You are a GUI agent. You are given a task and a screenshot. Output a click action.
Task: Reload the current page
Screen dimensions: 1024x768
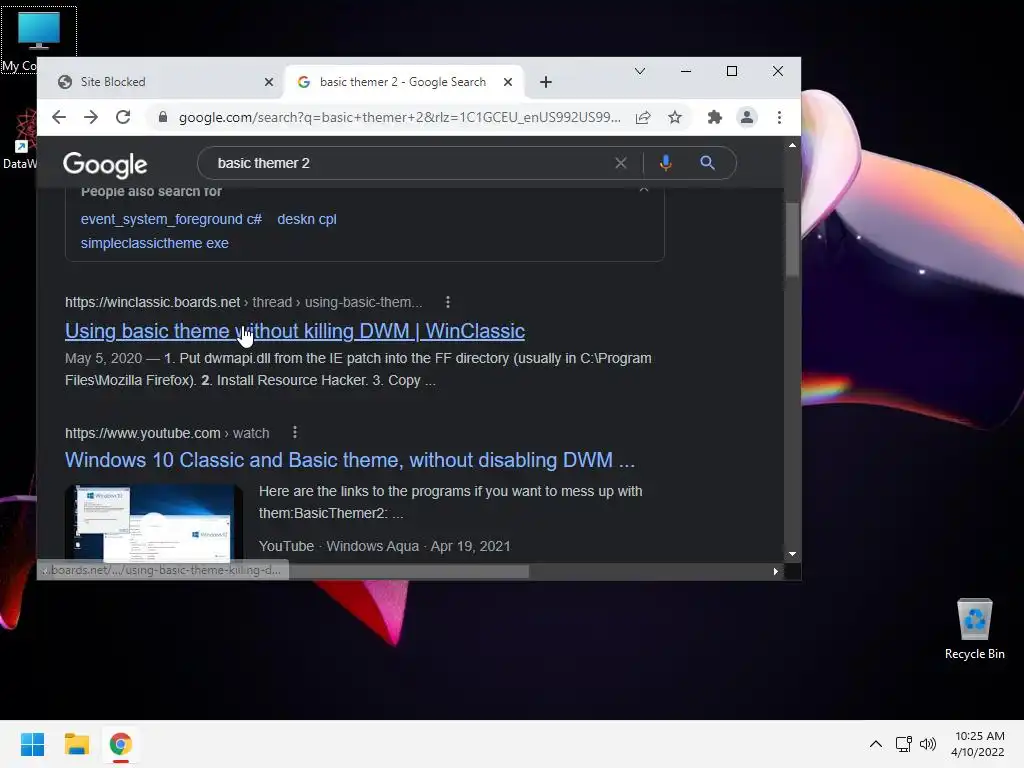pos(123,118)
